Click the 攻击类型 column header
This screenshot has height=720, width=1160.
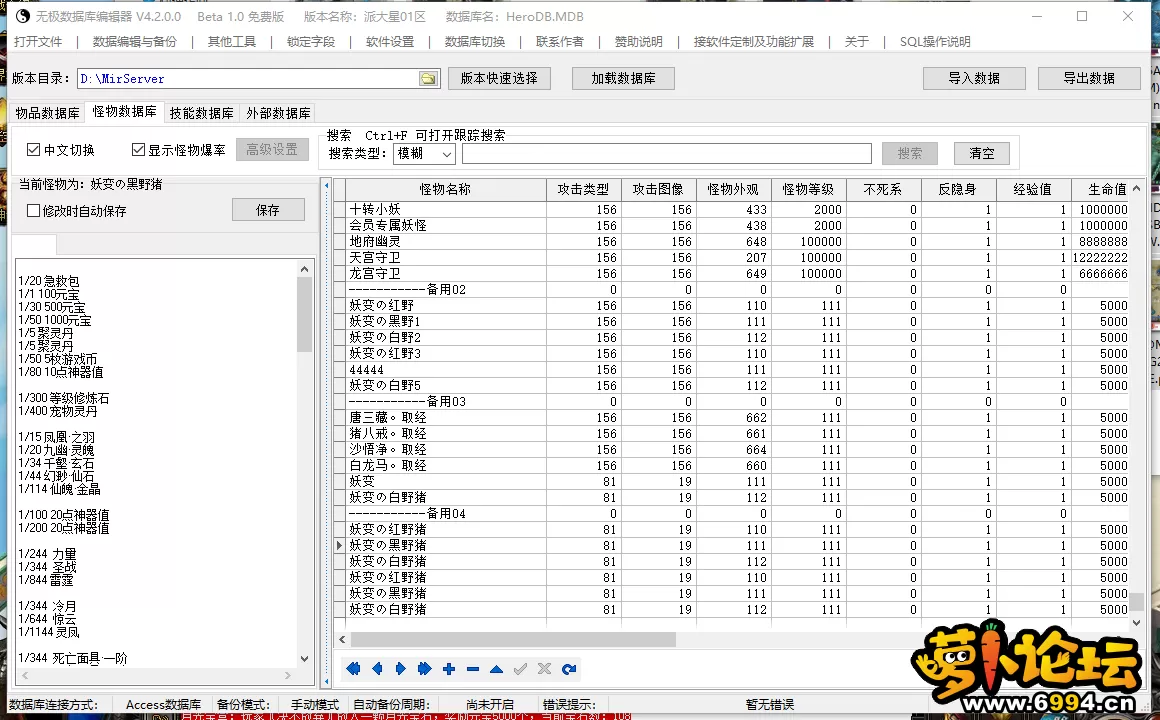coord(584,189)
